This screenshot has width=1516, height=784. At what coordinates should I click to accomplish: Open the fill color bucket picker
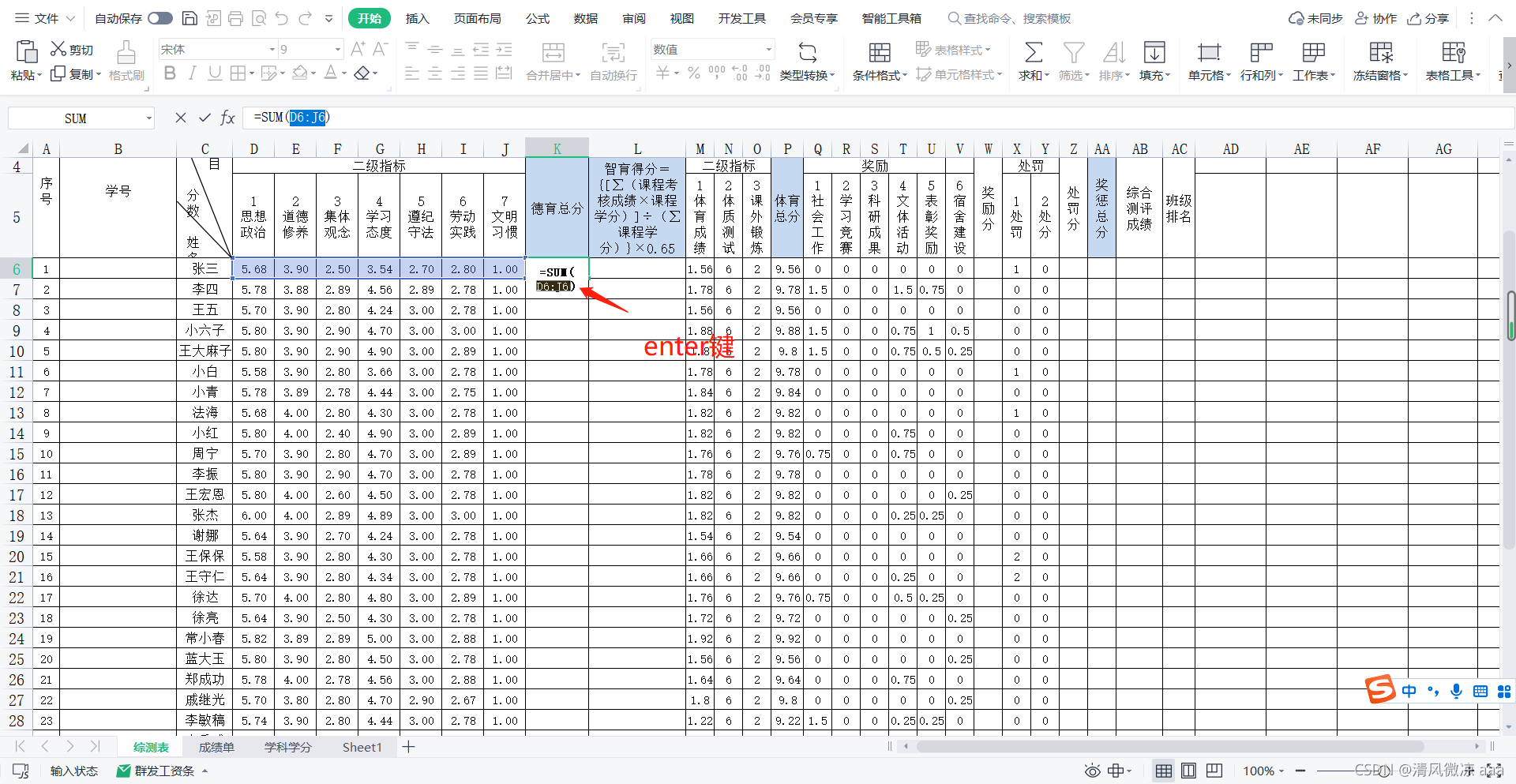(300, 73)
